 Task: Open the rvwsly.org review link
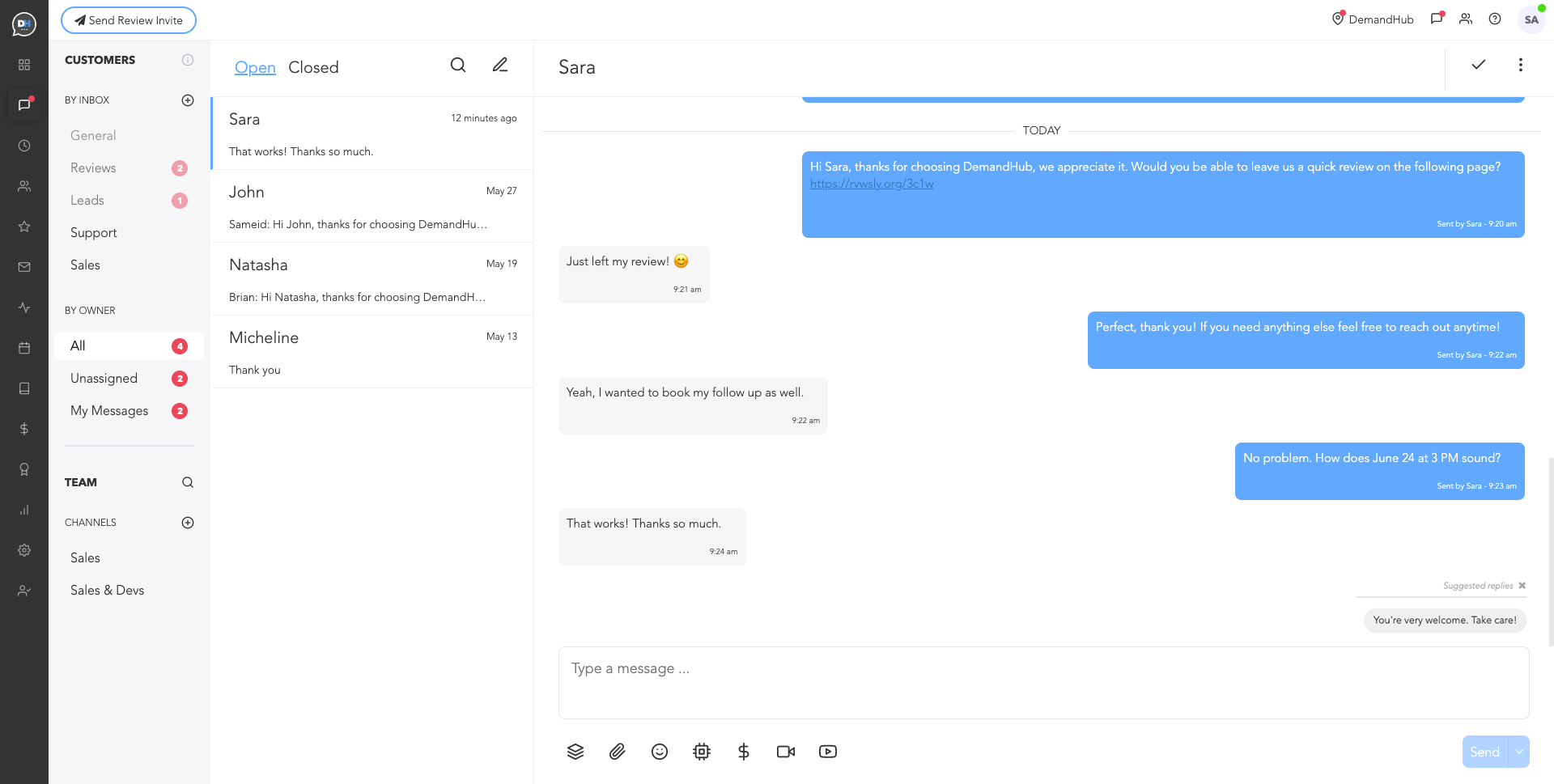click(872, 184)
